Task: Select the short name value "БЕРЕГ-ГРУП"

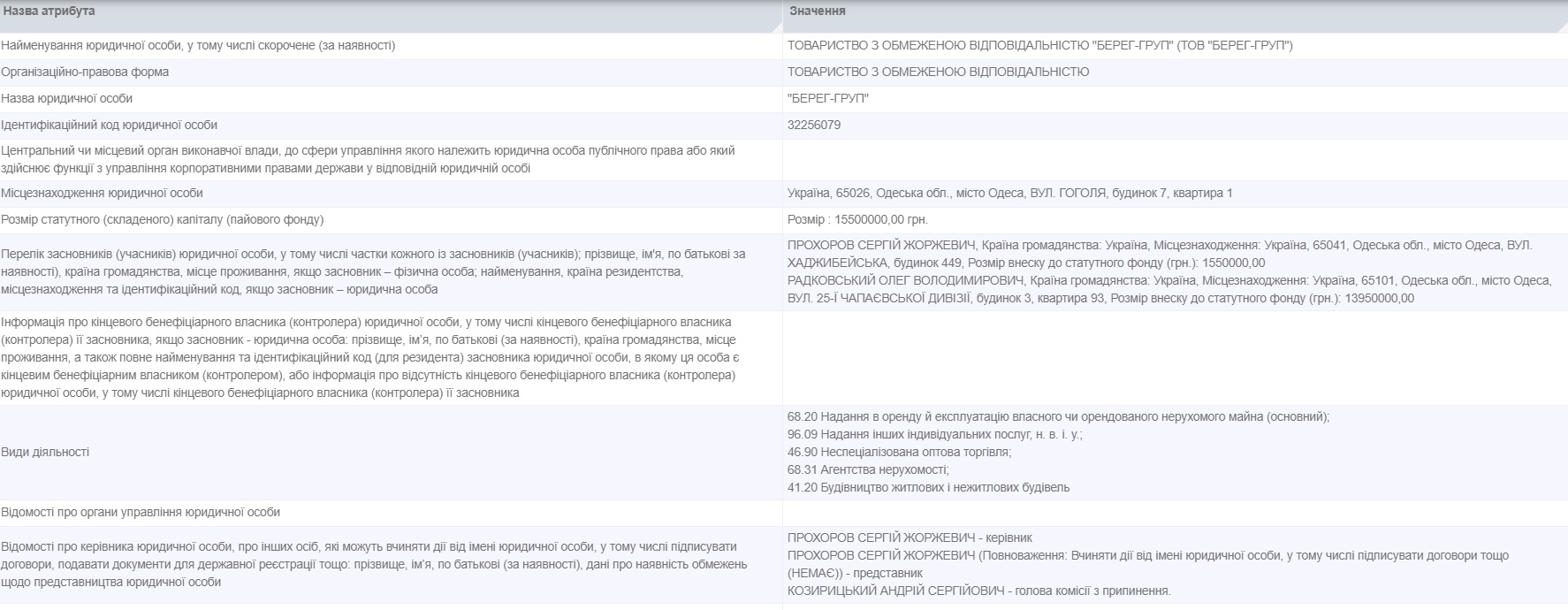Action: click(x=828, y=98)
